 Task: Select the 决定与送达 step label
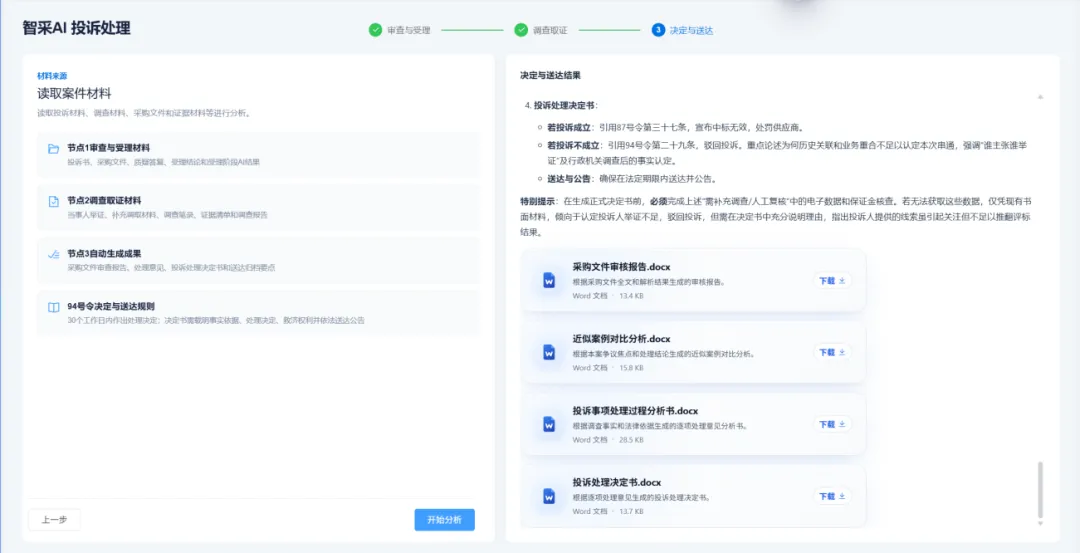(692, 31)
